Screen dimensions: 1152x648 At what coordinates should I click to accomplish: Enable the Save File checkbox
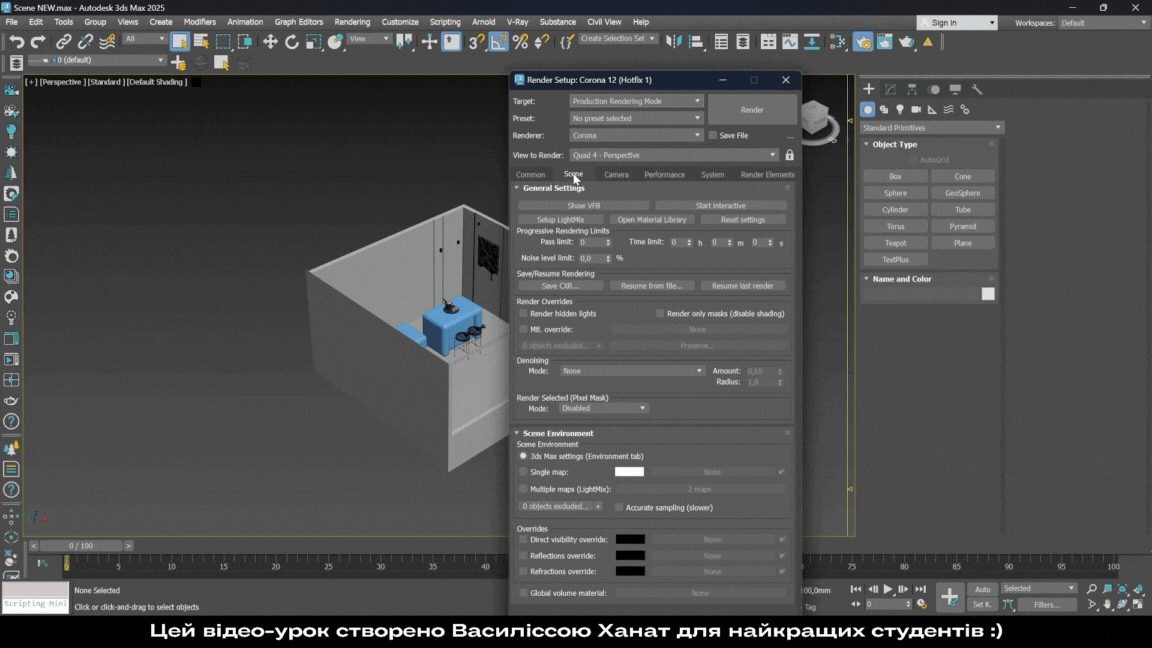click(713, 135)
